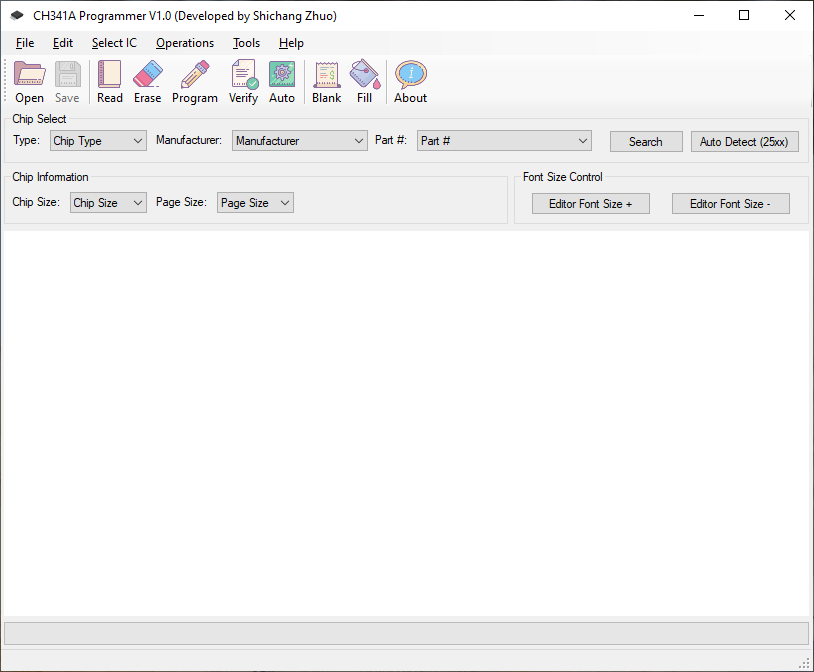Open the Operations menu

click(185, 43)
